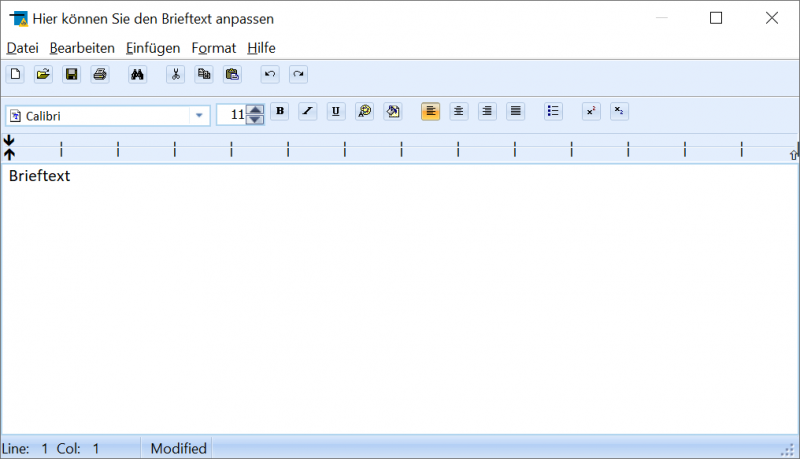Click the application icon in the title bar
The image size is (800, 459).
[x=19, y=18]
